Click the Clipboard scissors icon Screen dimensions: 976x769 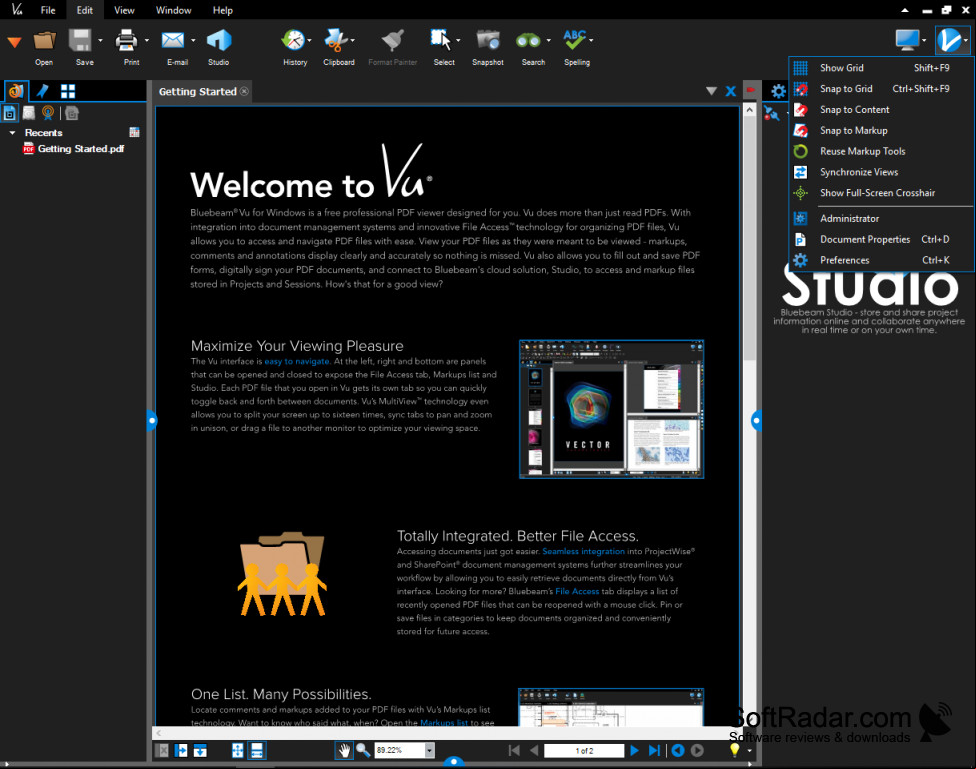pos(336,40)
